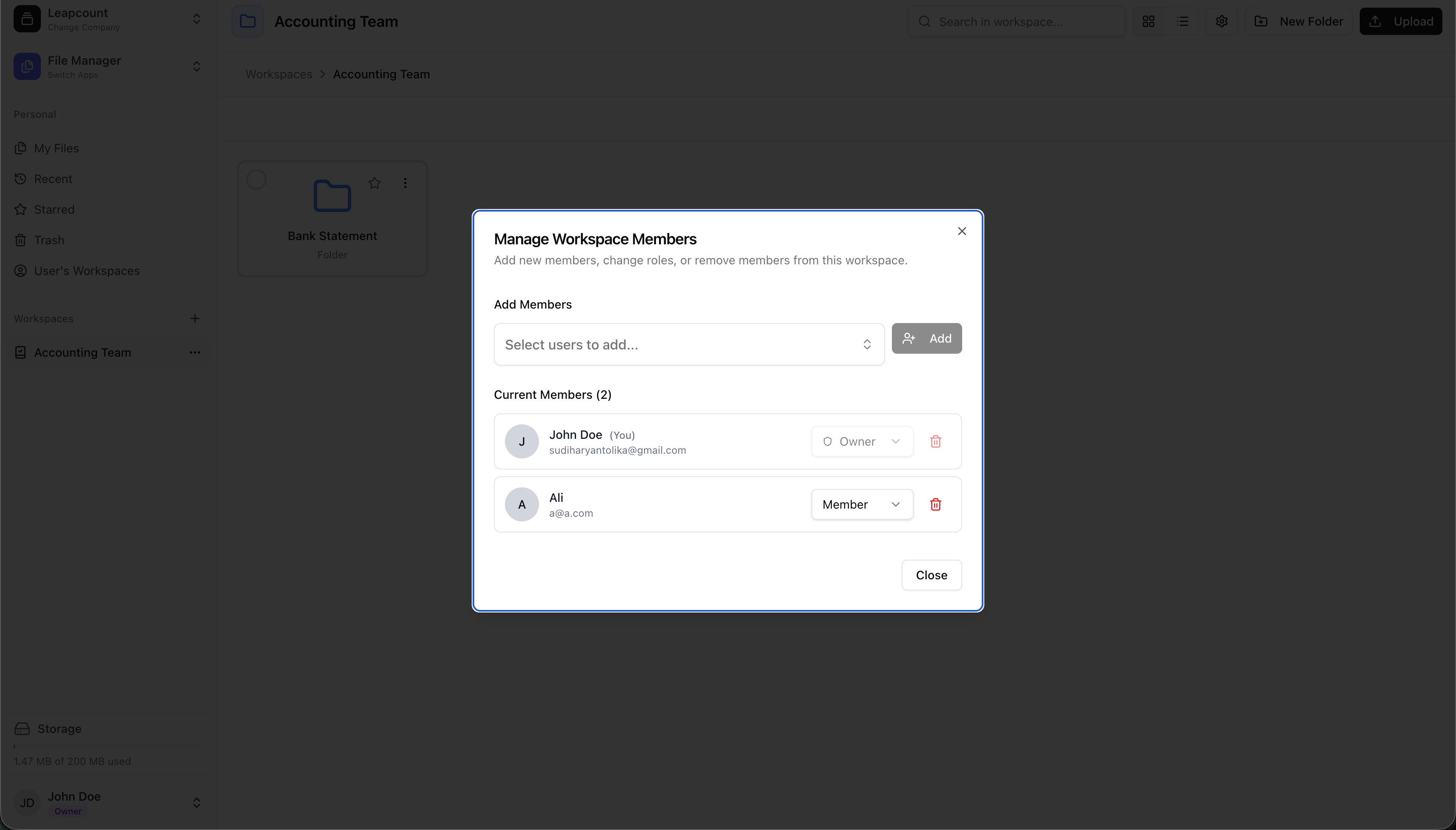Open Trash in the sidebar

tap(49, 239)
